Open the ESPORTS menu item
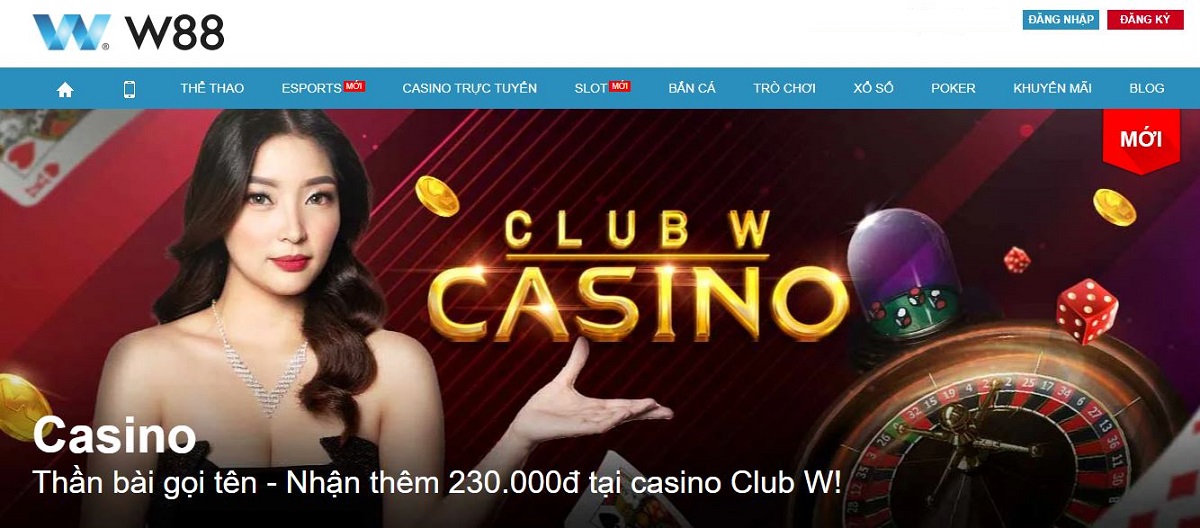Viewport: 1200px width, 528px height. coord(311,88)
